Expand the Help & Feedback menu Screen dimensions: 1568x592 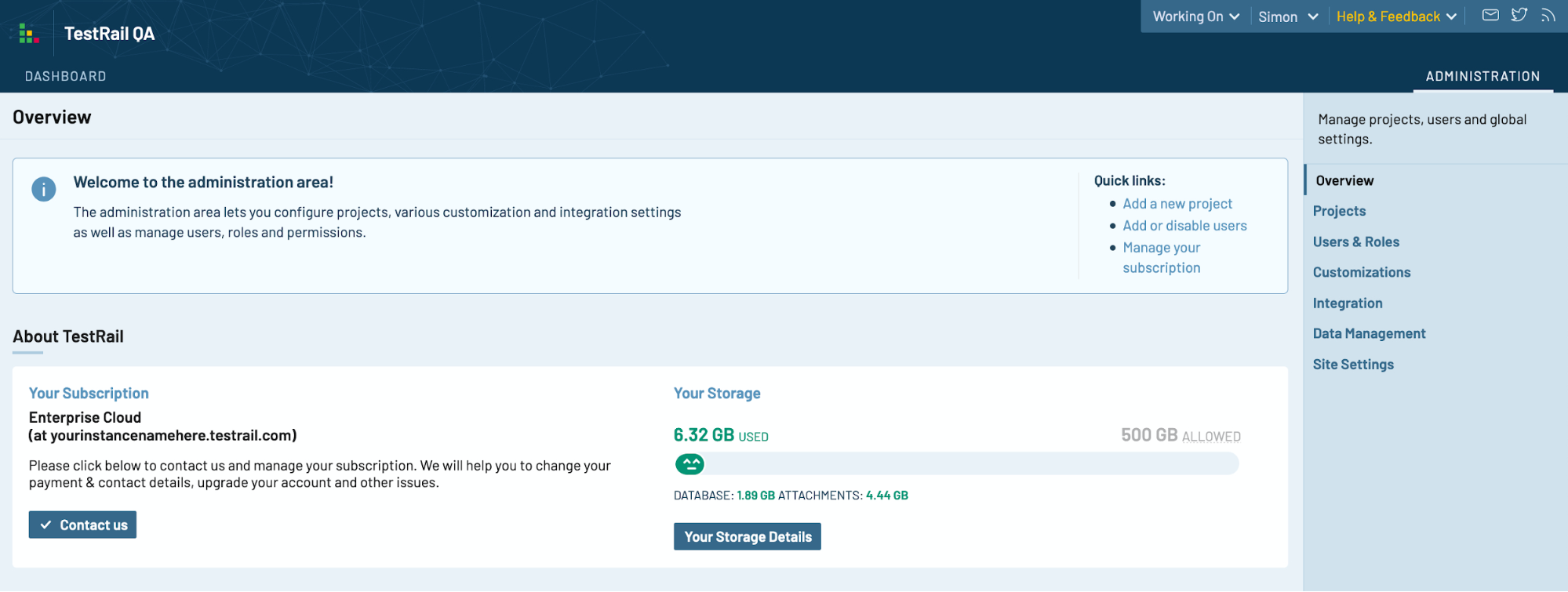pos(1396,16)
